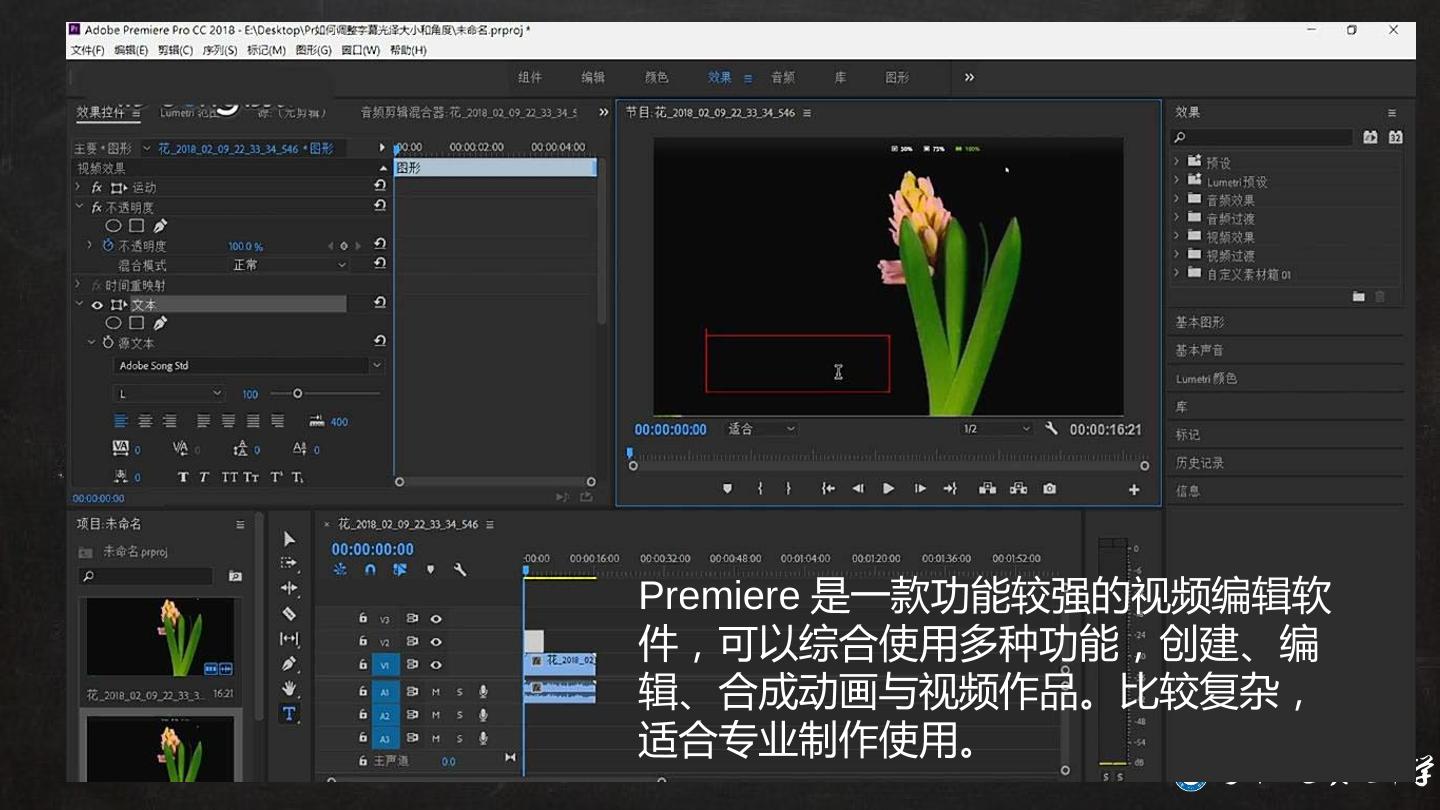The height and width of the screenshot is (810, 1440).
Task: Add marker in Program monitor
Action: pos(727,489)
